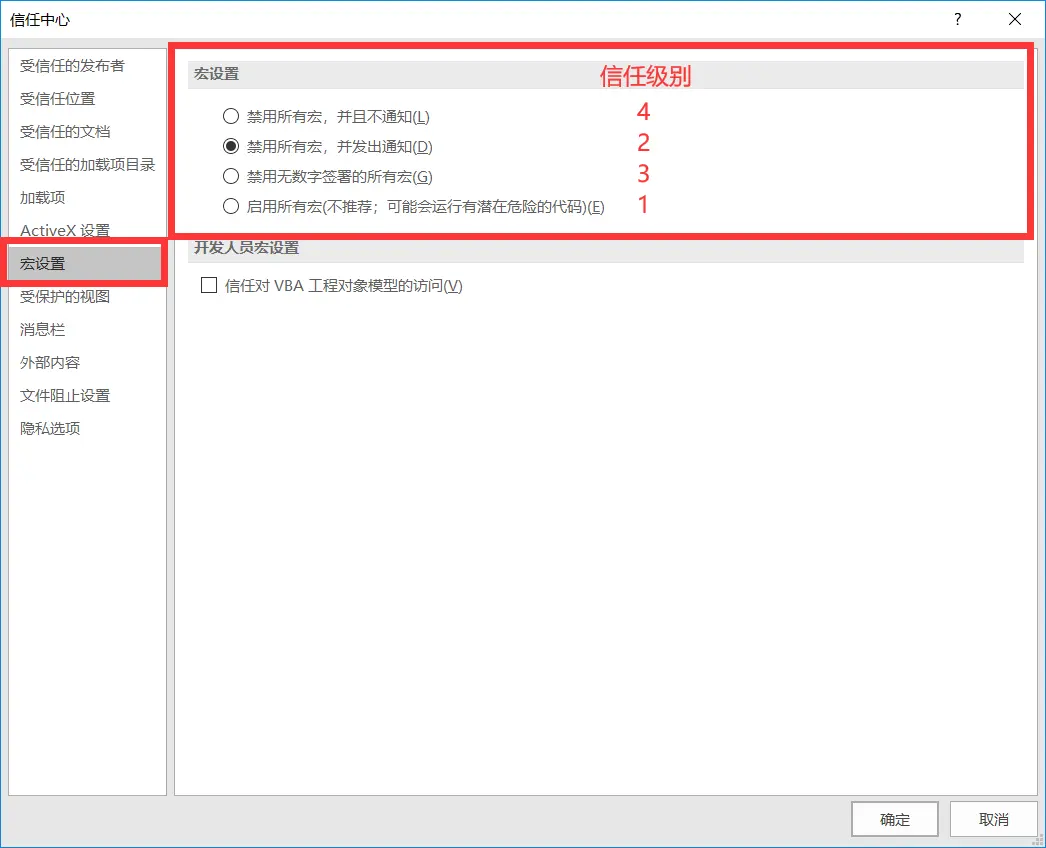This screenshot has height=848, width=1046.
Task: Select 宏设置 in sidebar
Action: [42, 264]
